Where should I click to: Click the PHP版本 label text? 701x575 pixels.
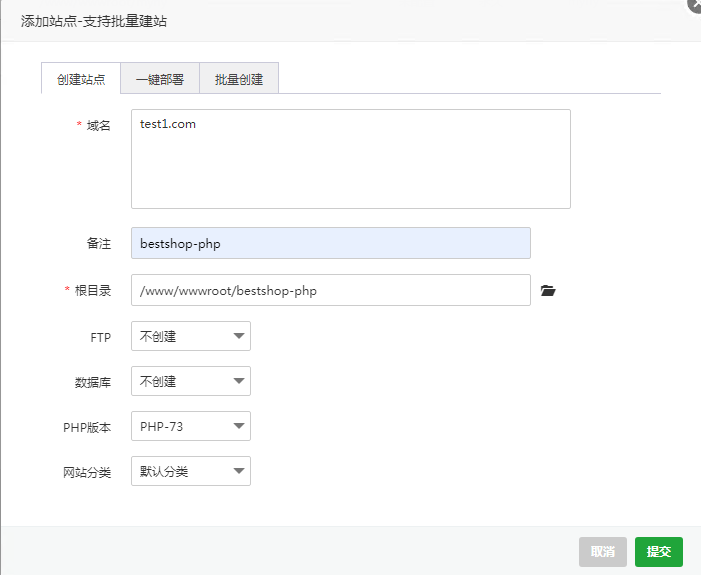87,427
